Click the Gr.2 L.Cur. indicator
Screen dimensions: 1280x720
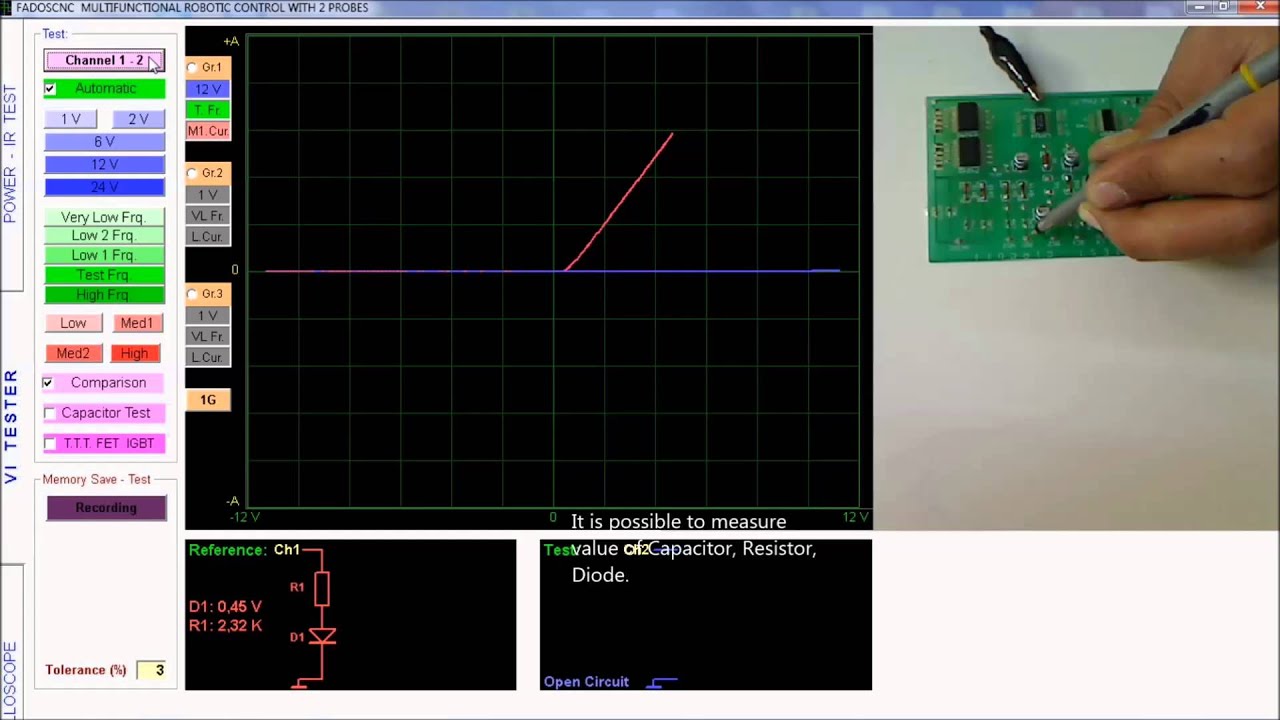click(208, 237)
